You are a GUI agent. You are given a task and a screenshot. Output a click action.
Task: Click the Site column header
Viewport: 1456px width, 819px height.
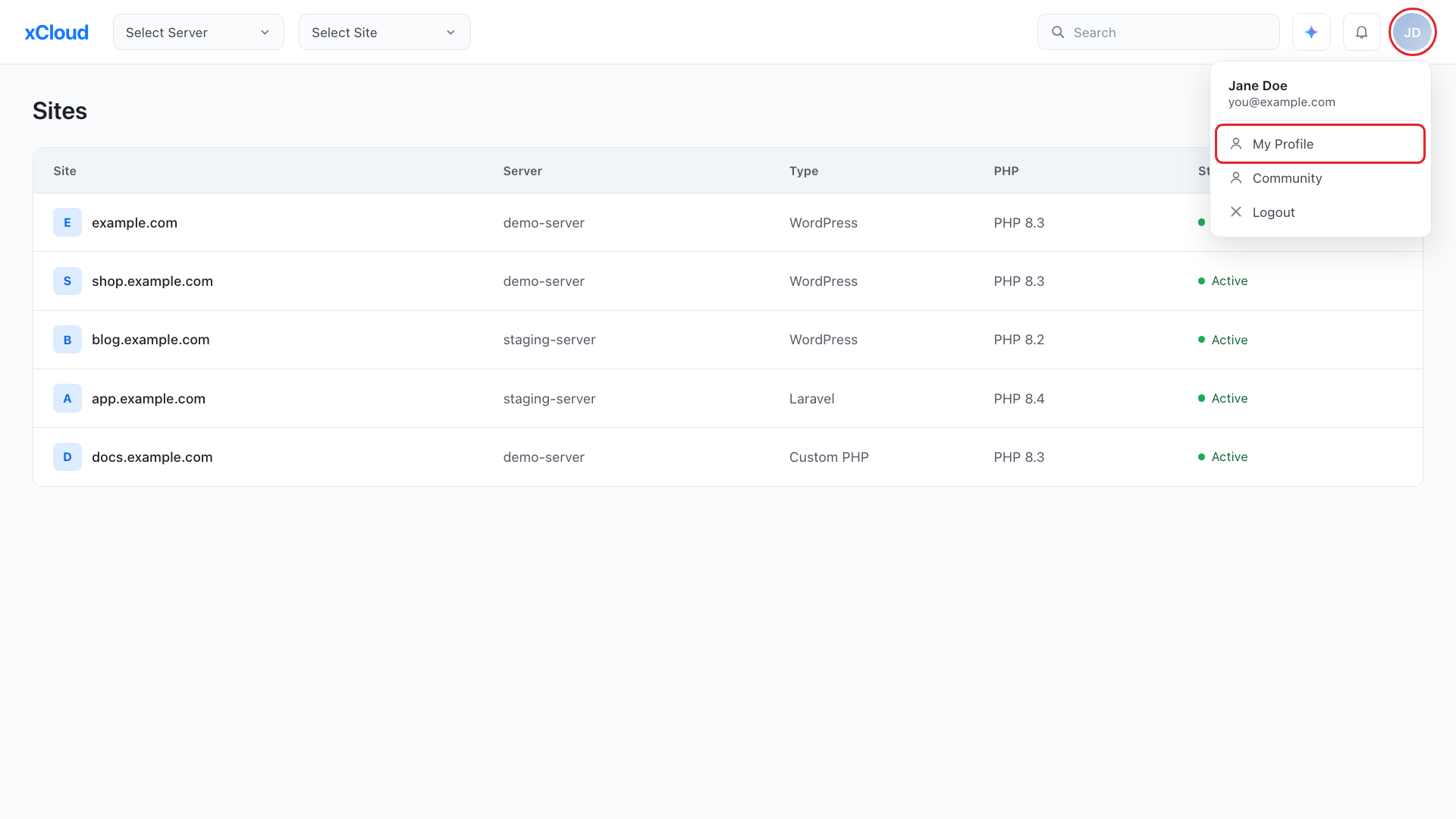point(64,171)
